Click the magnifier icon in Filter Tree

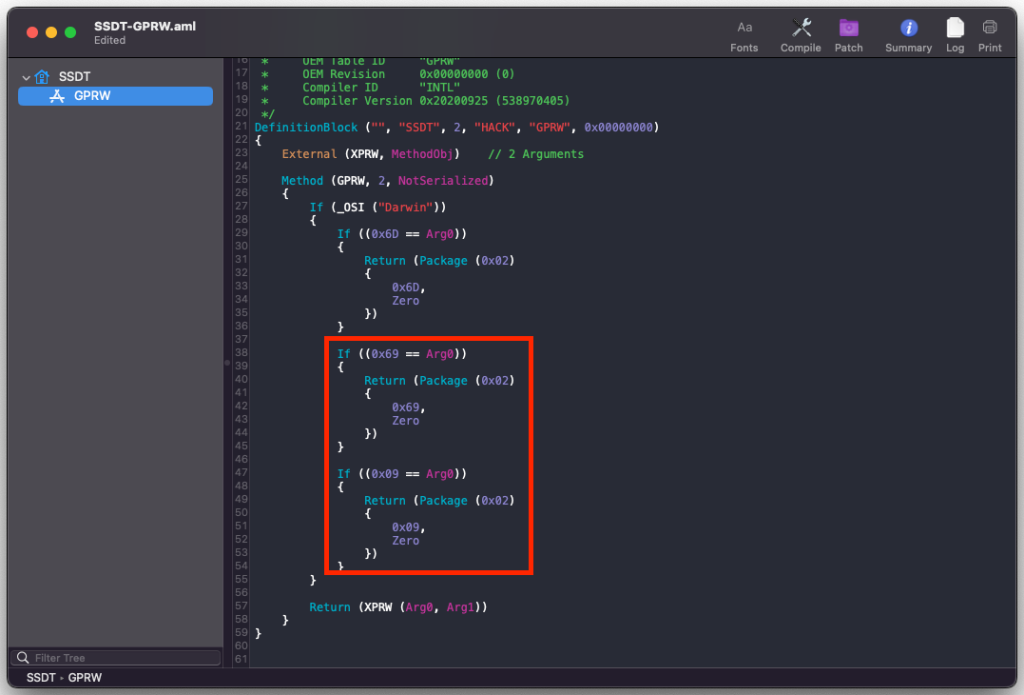pyautogui.click(x=23, y=658)
